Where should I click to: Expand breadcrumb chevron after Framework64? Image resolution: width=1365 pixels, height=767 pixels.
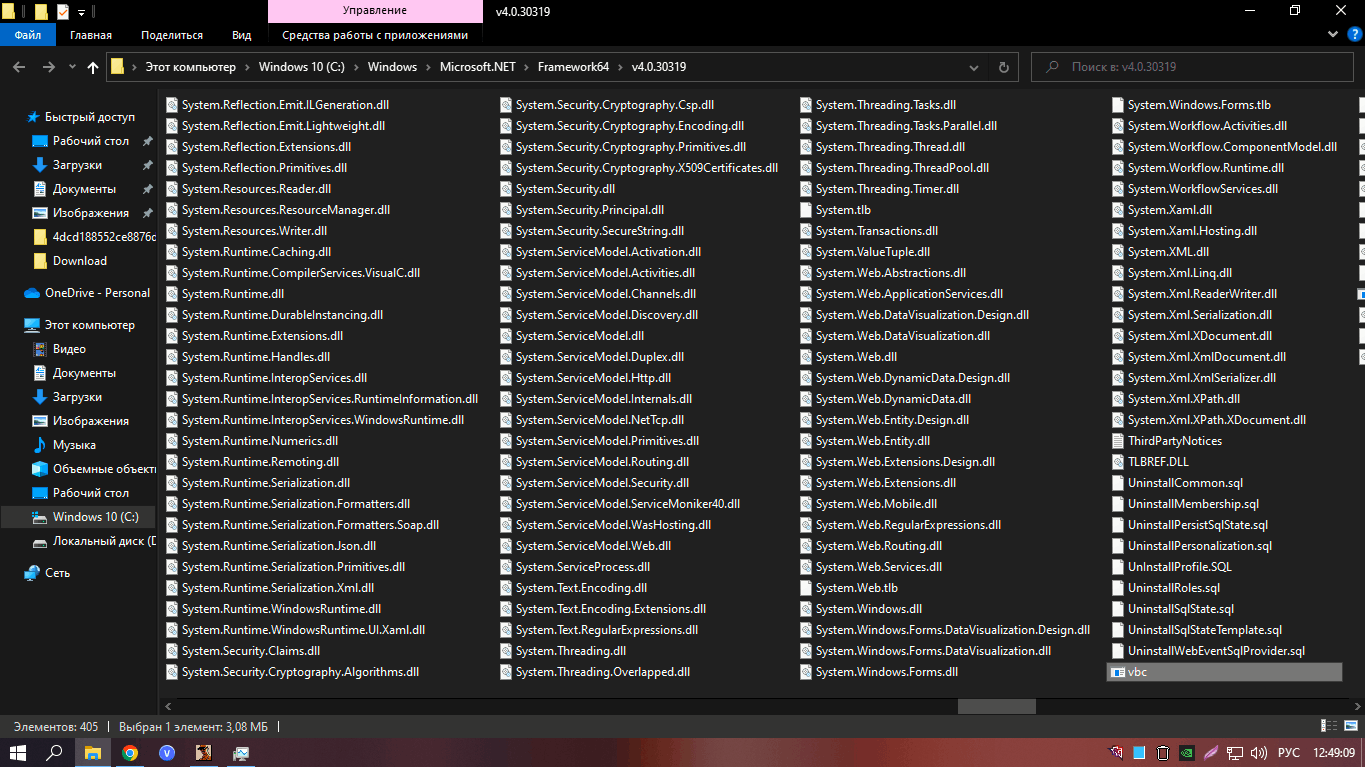click(621, 67)
